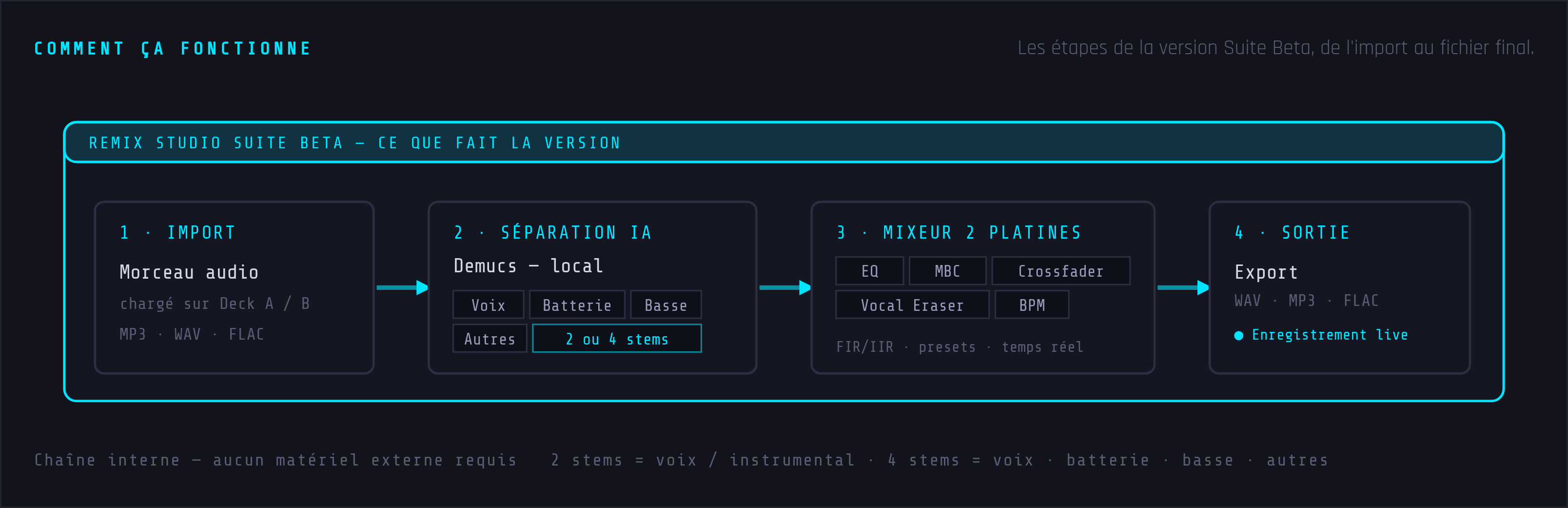Click 'WAV · MP3 · FLAC' in Sortie card

(1306, 301)
